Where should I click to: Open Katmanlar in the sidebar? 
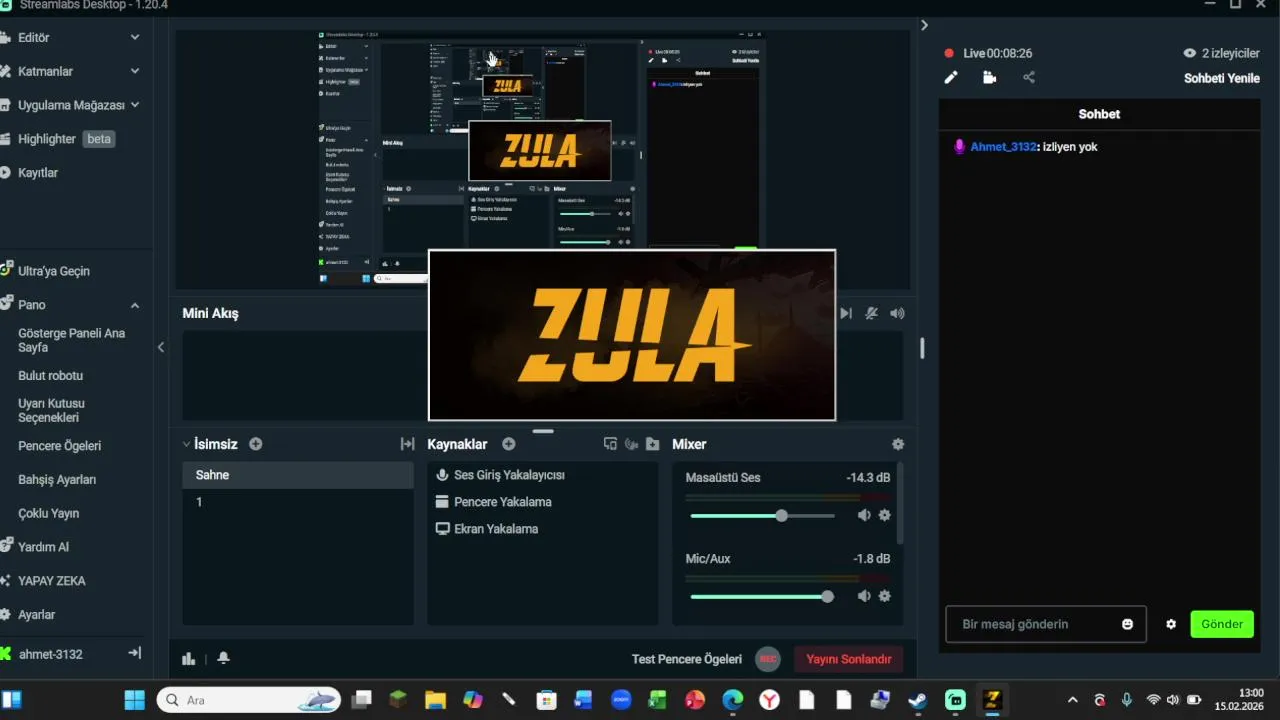[45, 72]
